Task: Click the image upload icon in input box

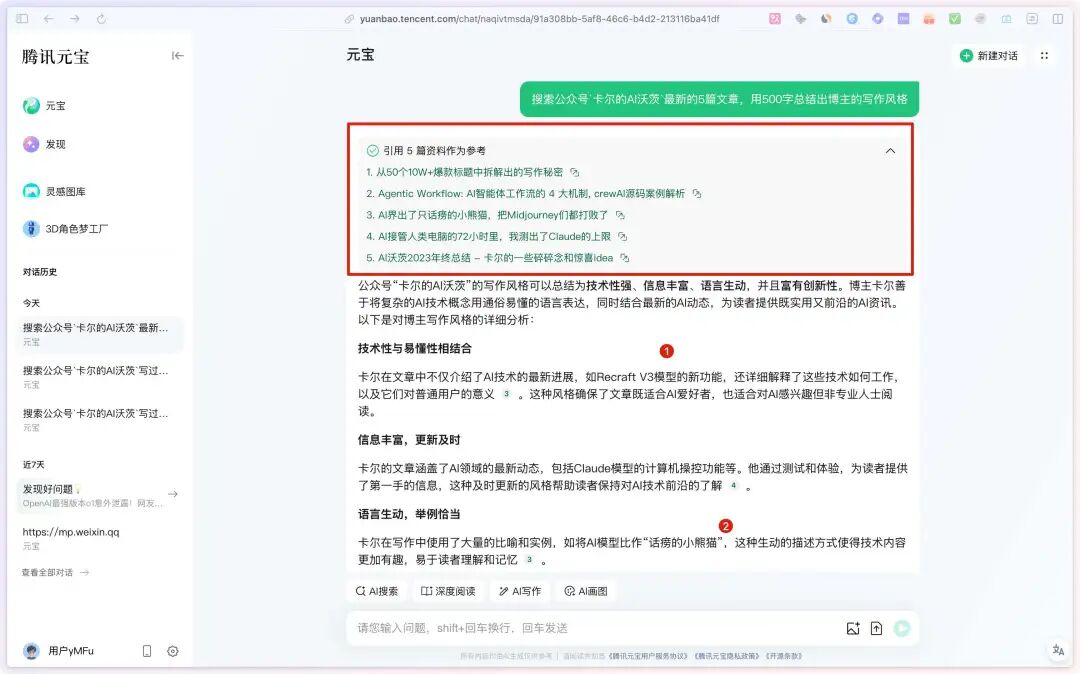Action: point(853,628)
